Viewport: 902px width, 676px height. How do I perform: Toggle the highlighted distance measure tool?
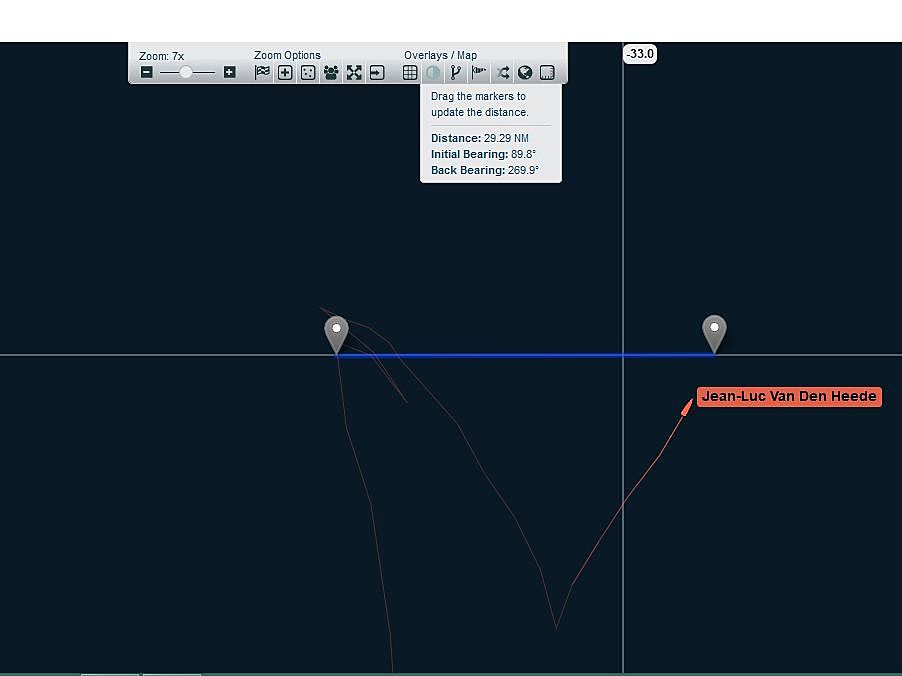(433, 72)
